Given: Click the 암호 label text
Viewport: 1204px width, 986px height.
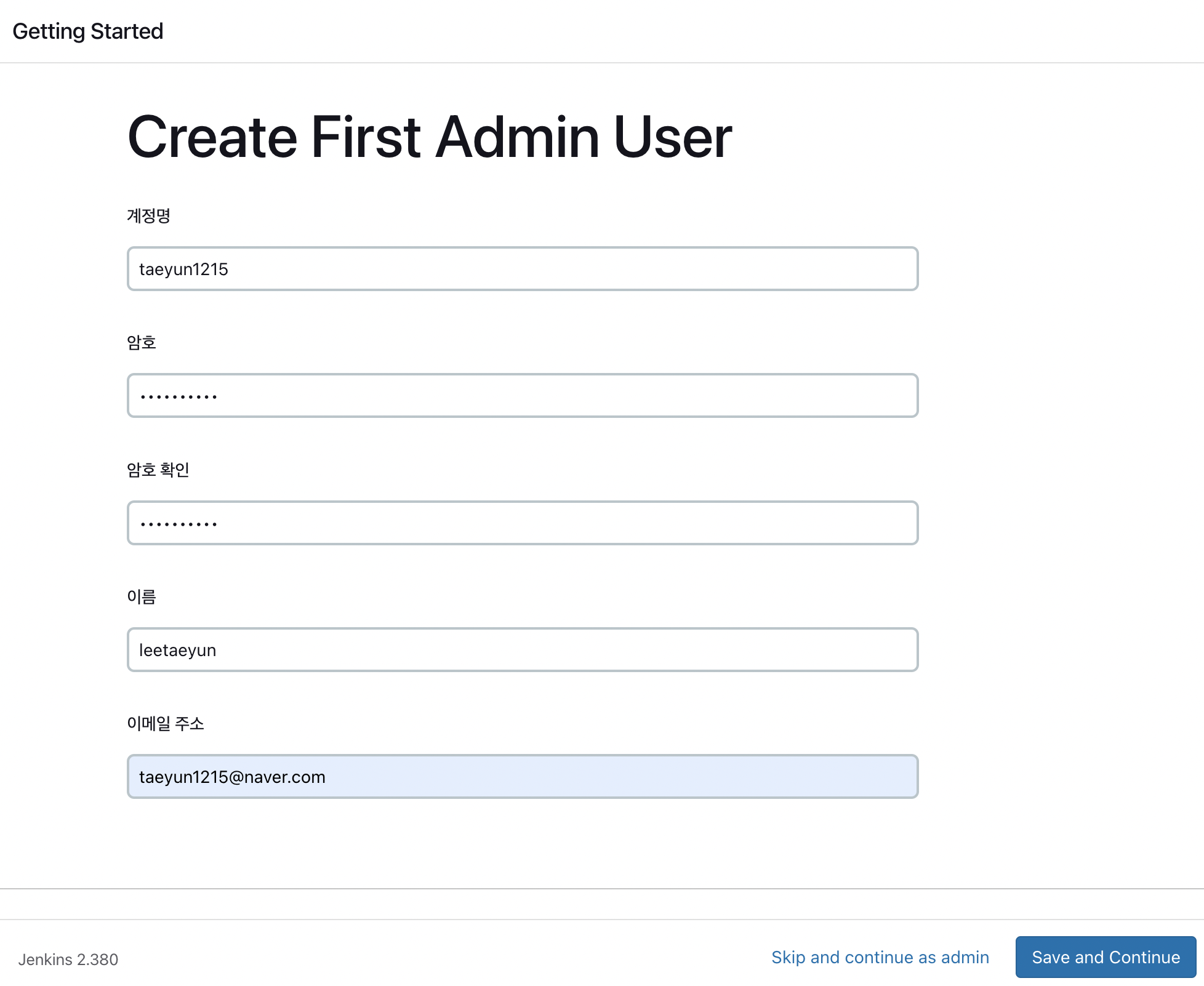Looking at the screenshot, I should pos(142,343).
